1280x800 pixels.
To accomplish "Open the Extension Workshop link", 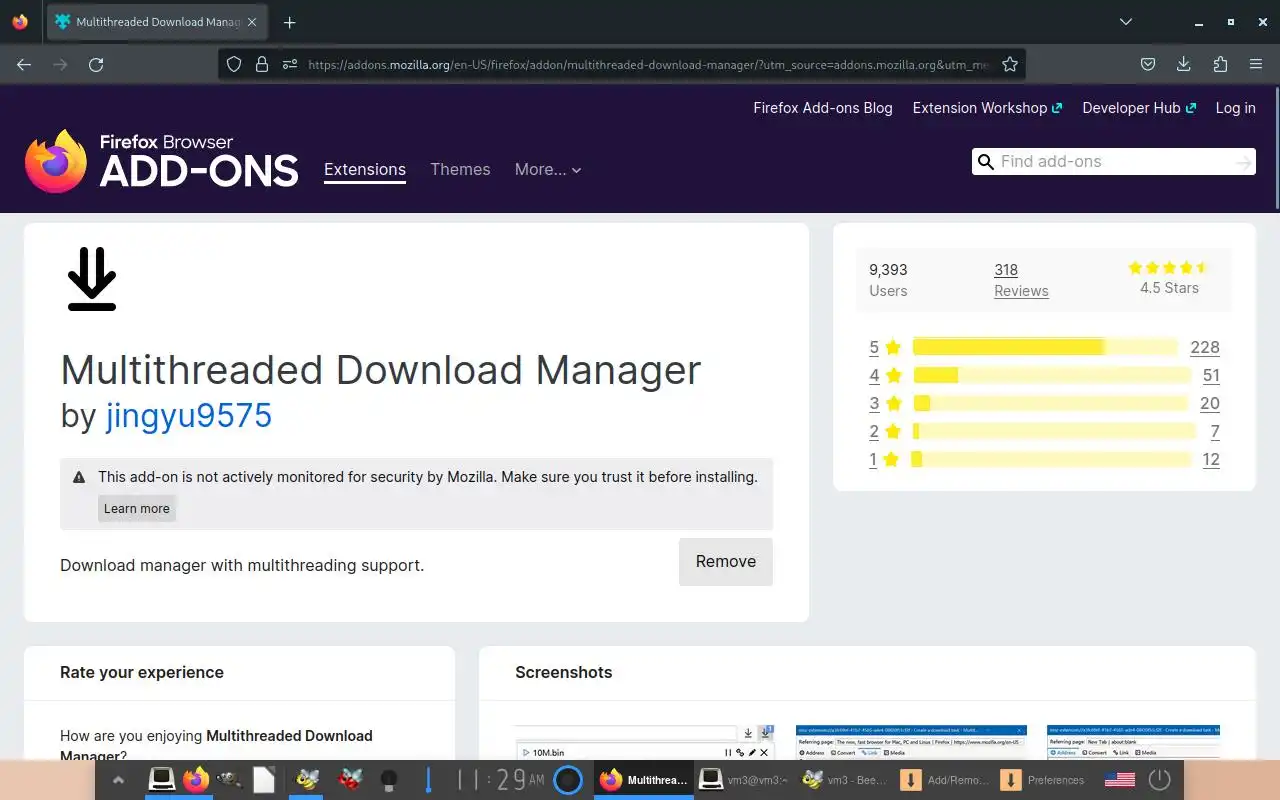I will [x=987, y=108].
